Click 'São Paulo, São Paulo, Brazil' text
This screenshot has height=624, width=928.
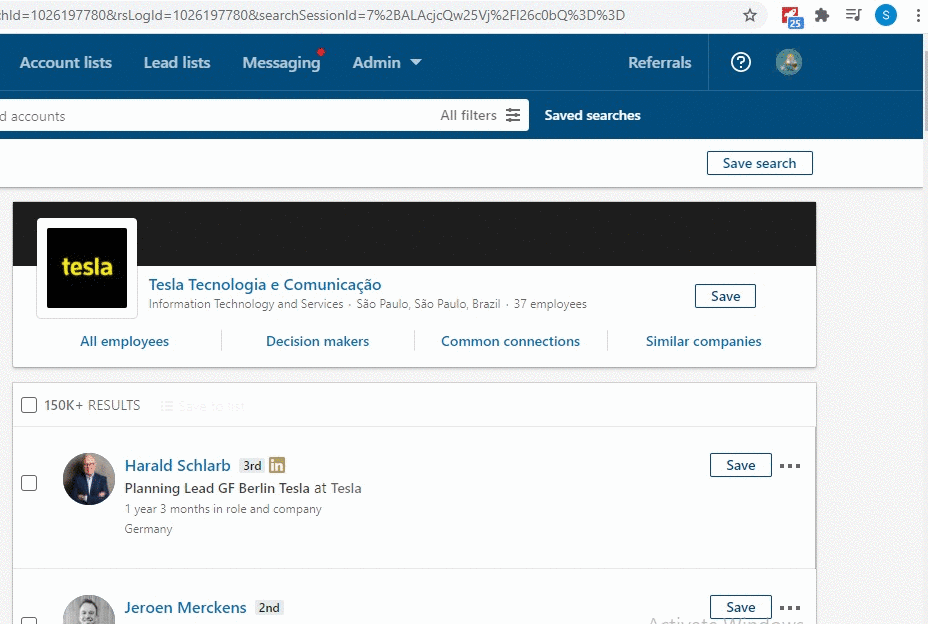point(428,304)
